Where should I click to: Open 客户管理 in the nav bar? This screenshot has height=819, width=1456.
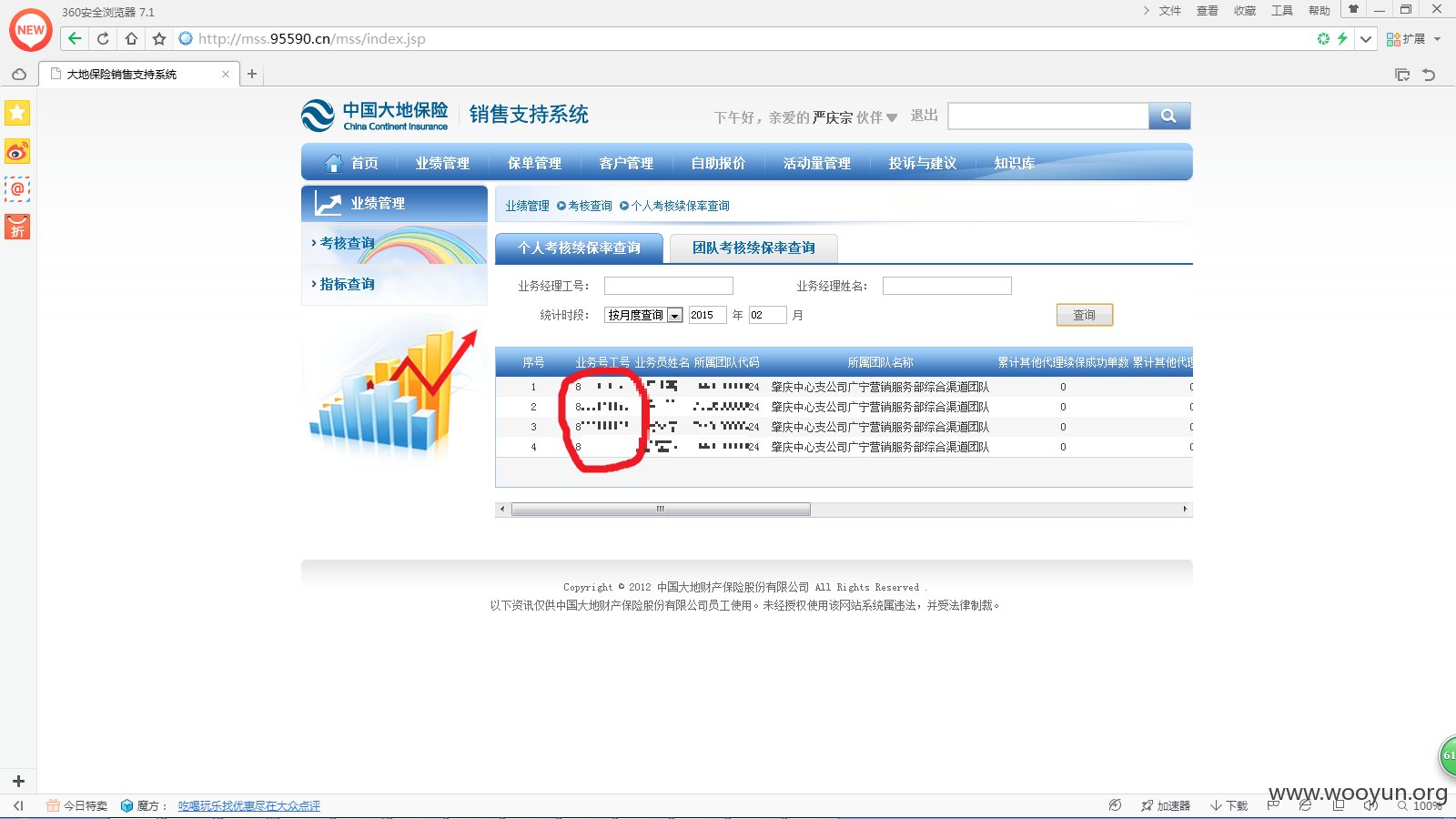(626, 163)
